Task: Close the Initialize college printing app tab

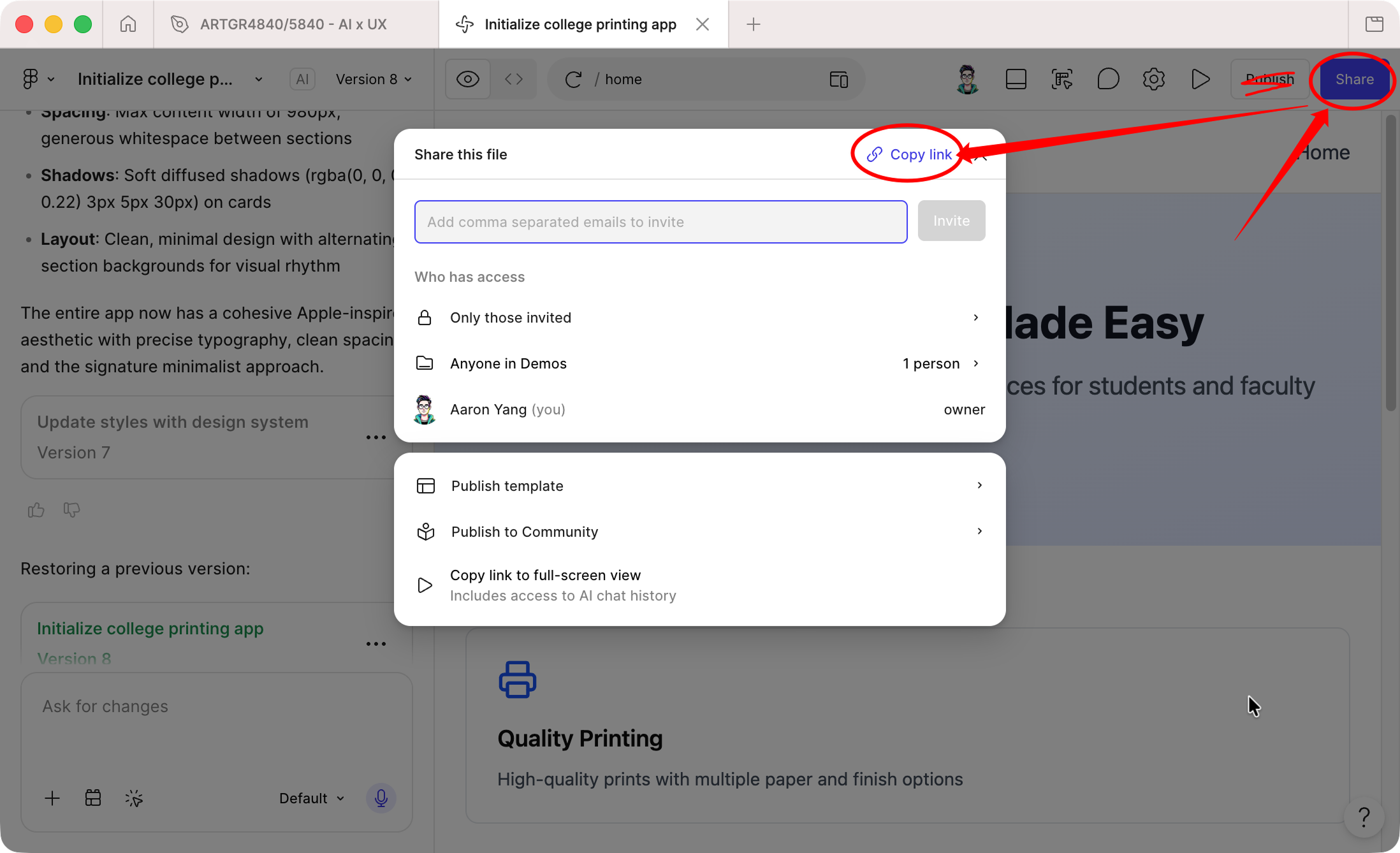Action: point(703,24)
